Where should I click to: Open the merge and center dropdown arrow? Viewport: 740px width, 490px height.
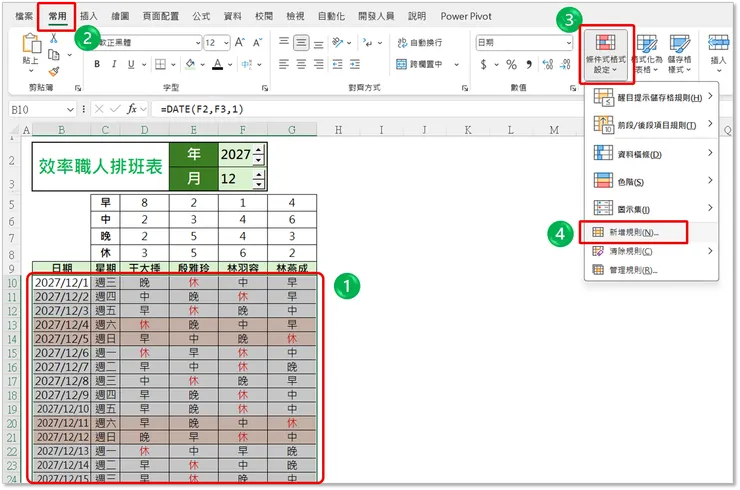click(456, 64)
